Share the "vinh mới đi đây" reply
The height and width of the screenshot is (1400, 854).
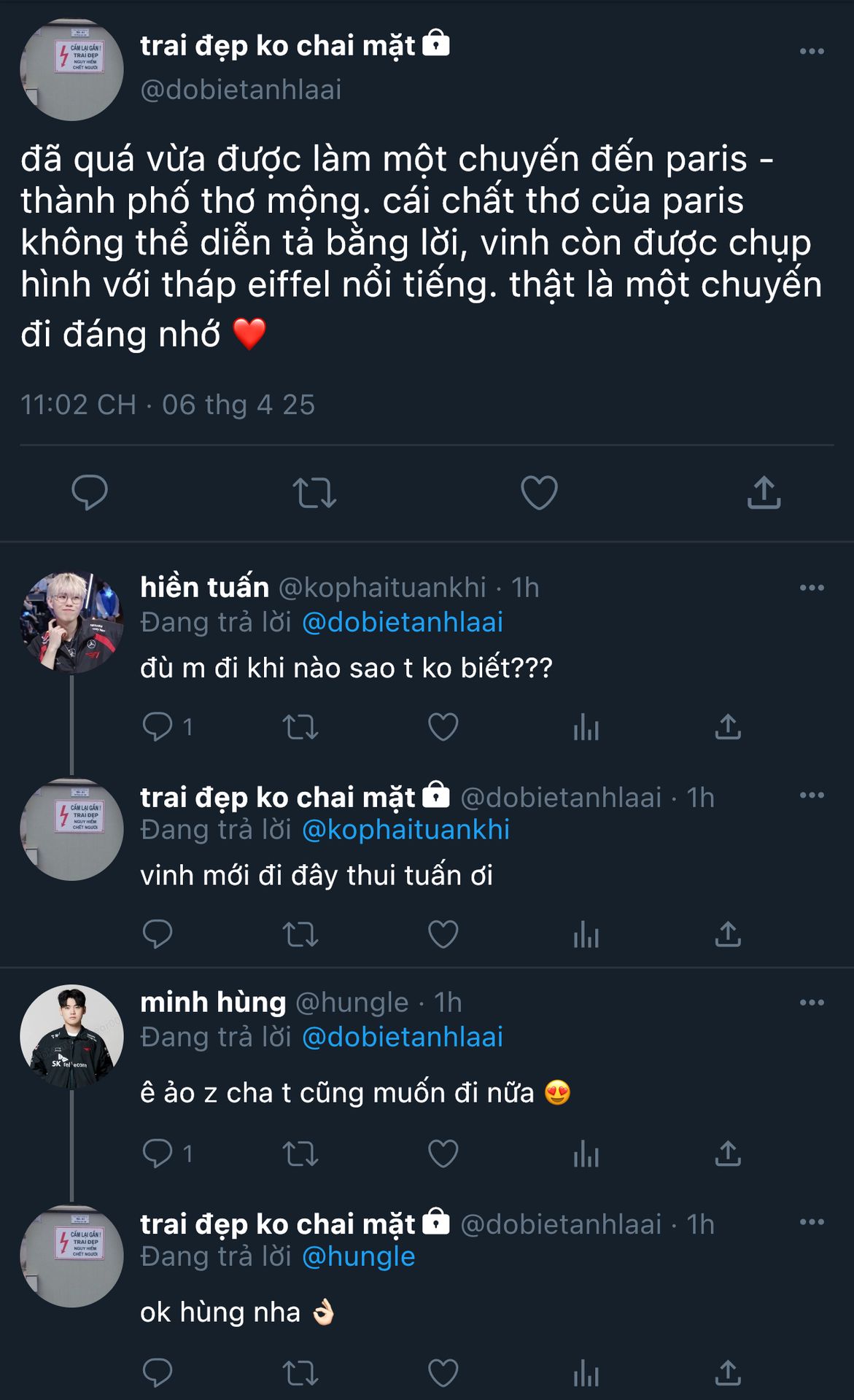(x=728, y=934)
